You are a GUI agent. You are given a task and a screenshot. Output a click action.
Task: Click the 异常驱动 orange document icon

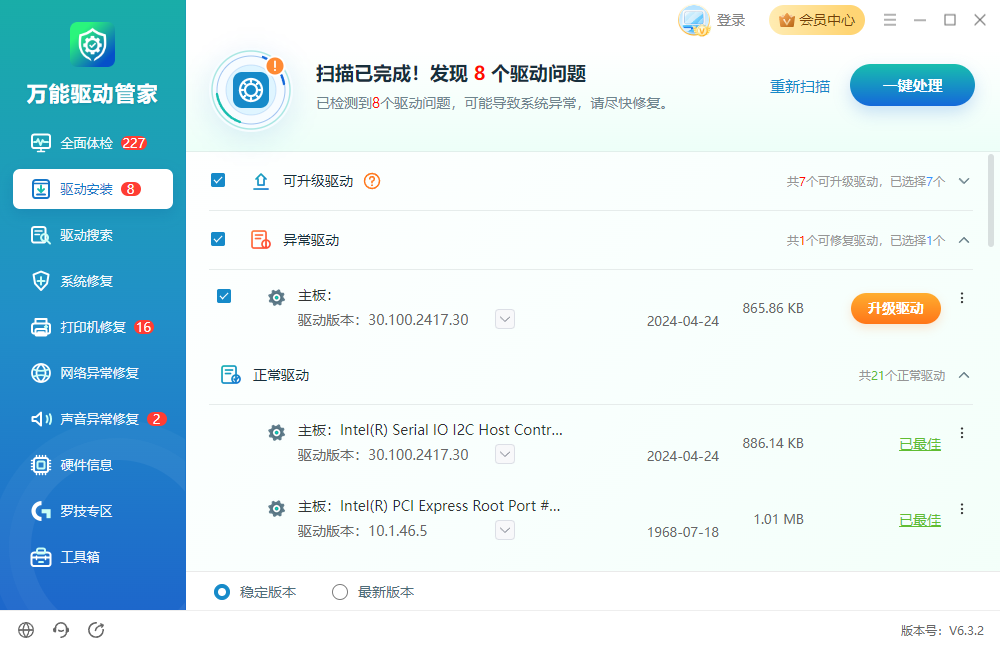260,240
